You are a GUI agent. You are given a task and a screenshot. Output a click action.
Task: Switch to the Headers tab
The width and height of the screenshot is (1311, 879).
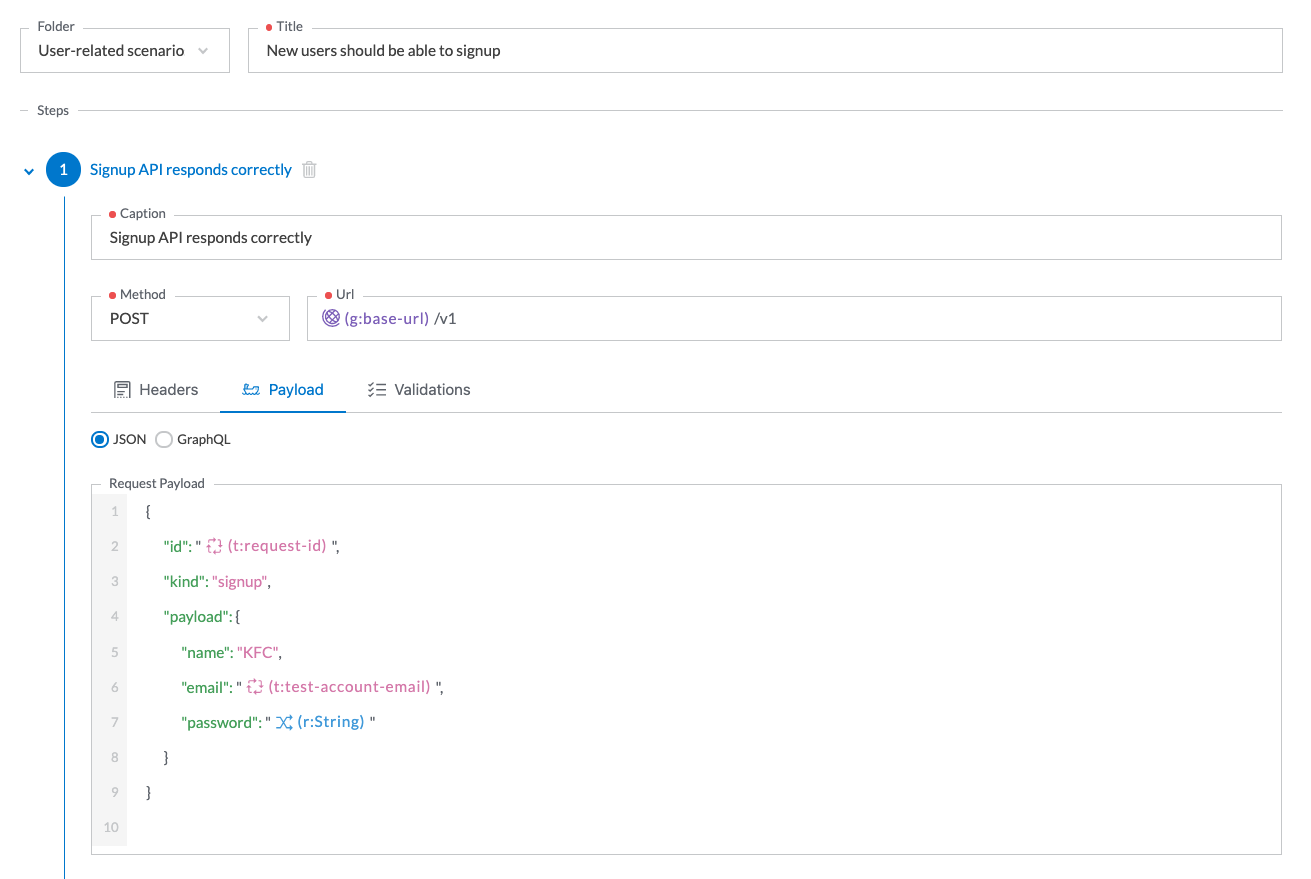[156, 390]
